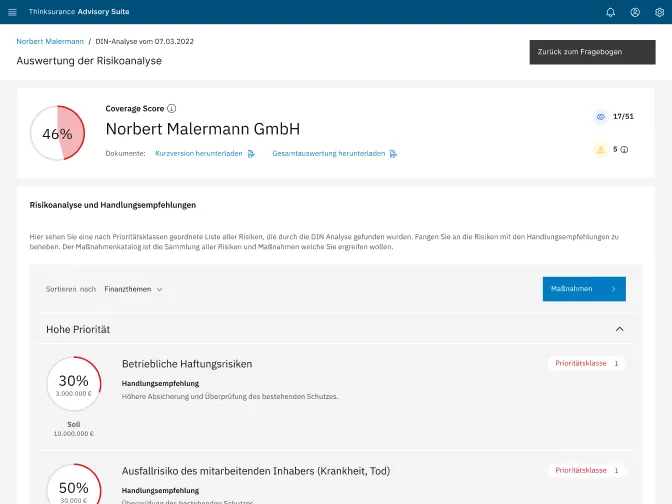Go to Norbert Malermann breadcrumb

click(50, 42)
